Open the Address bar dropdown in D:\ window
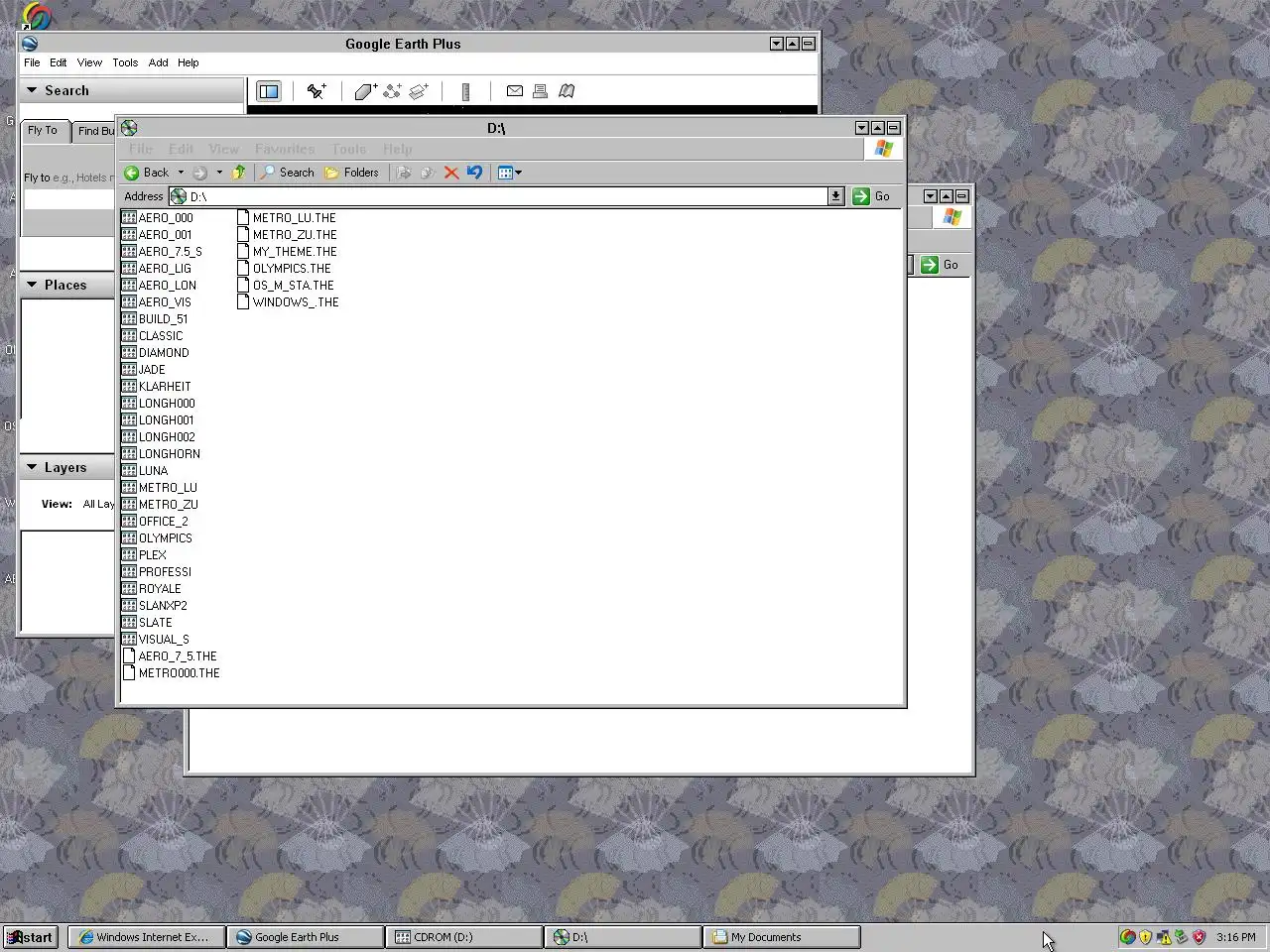The width and height of the screenshot is (1270, 952). 835,196
